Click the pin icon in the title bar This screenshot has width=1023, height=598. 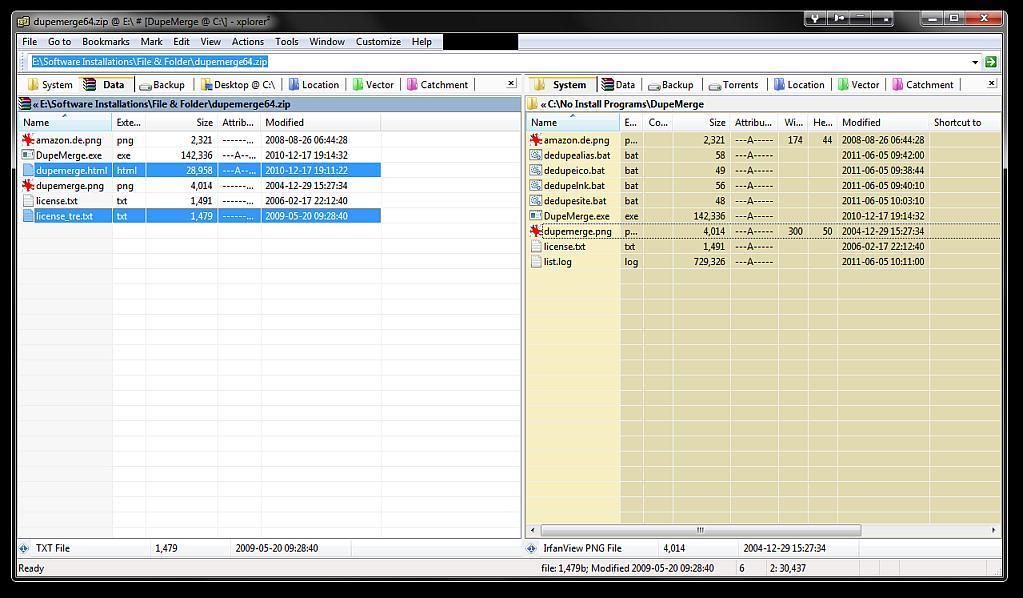(x=838, y=19)
